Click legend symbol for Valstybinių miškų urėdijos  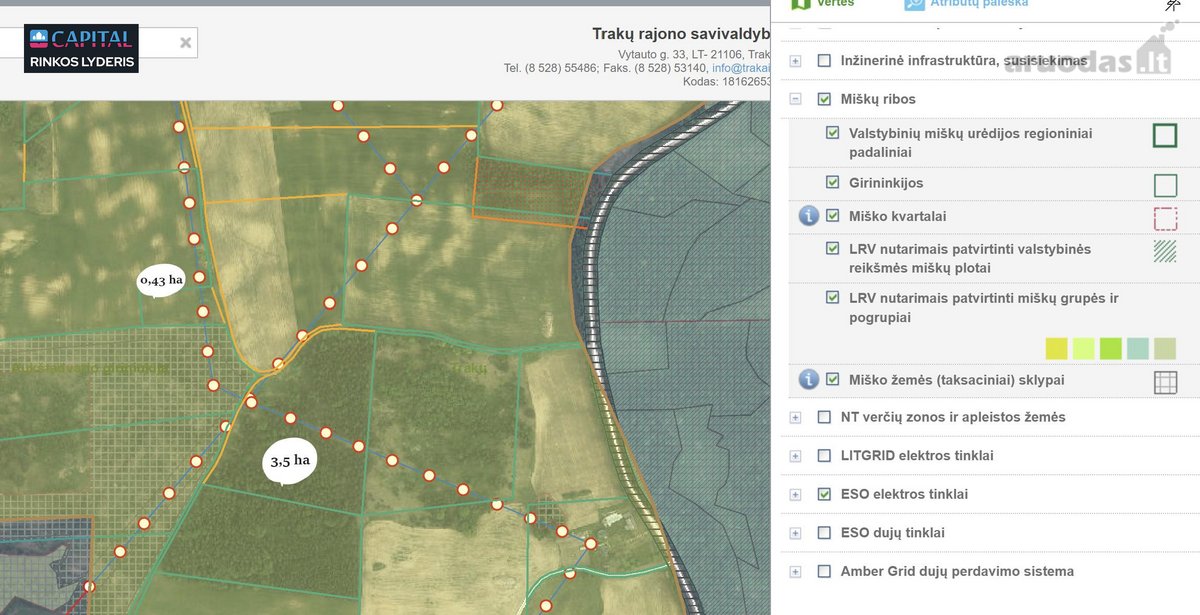coord(1164,135)
